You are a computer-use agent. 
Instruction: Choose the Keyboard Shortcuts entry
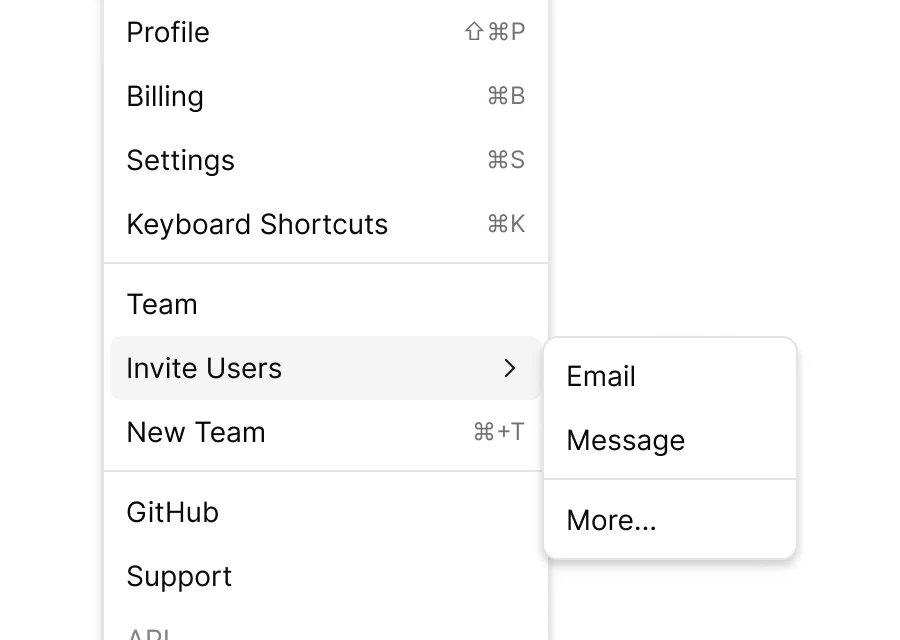257,224
